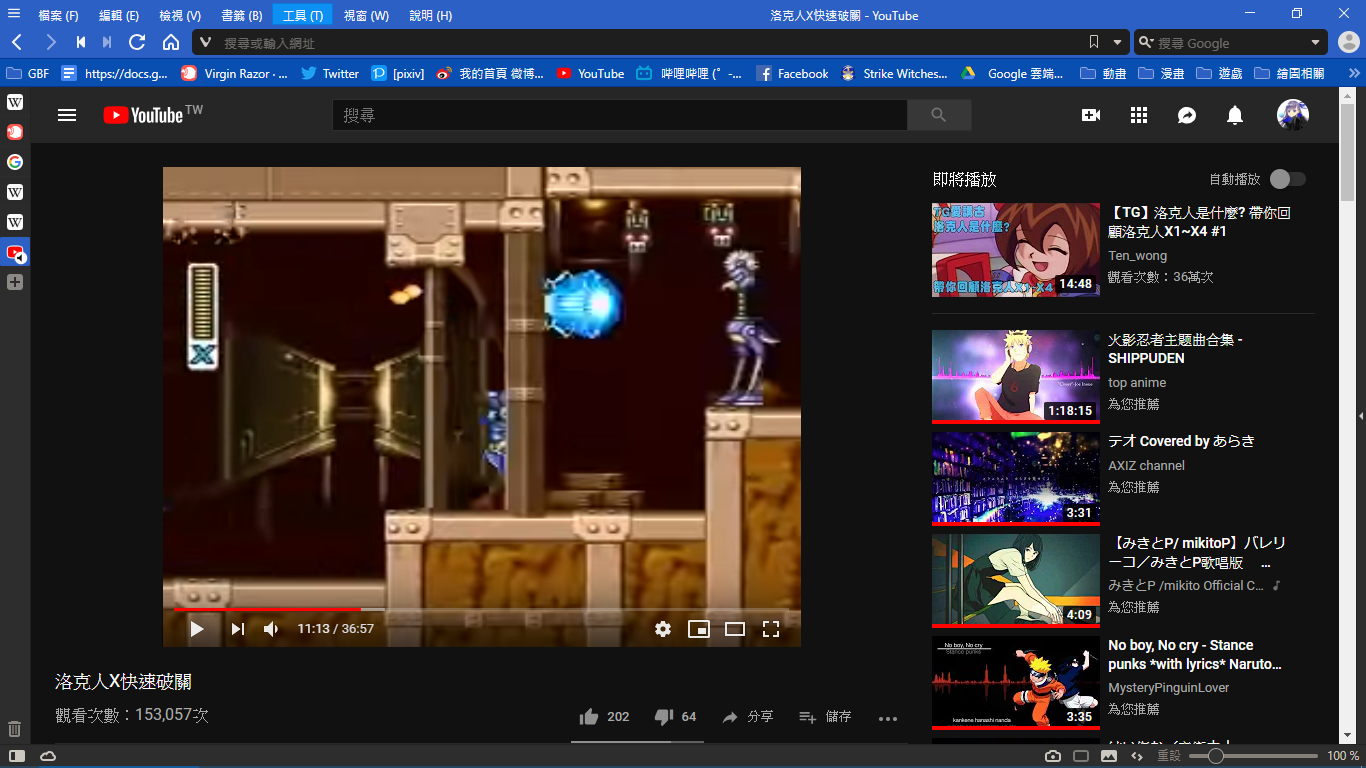The image size is (1366, 768).
Task: Click the YouTube search magnifier button
Action: [938, 115]
